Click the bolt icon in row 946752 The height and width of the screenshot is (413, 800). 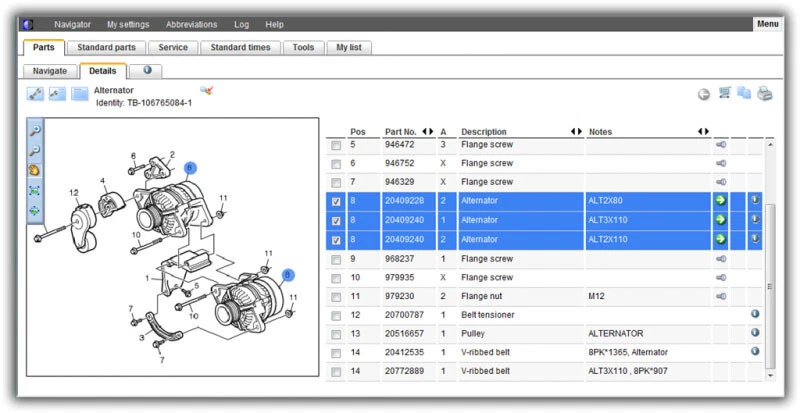pos(721,163)
